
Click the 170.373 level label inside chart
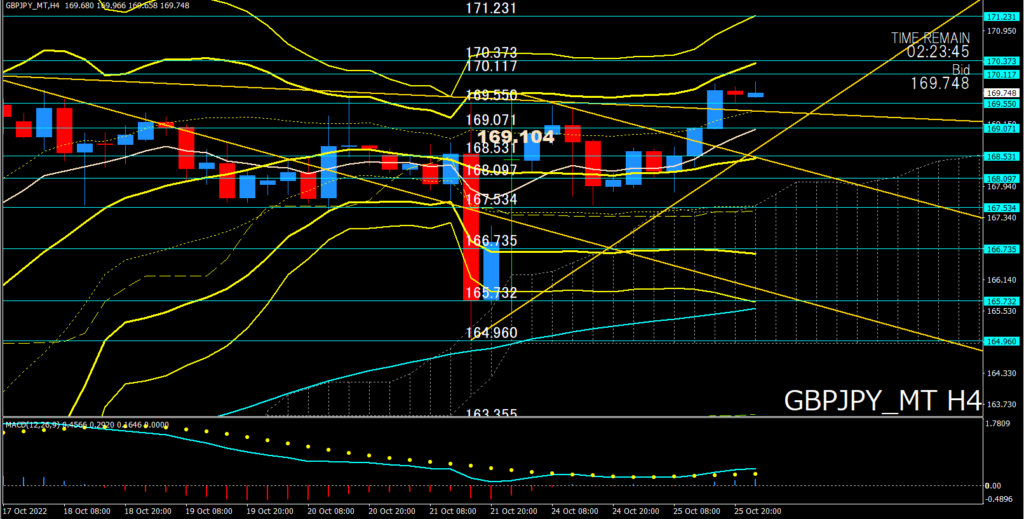click(x=491, y=52)
